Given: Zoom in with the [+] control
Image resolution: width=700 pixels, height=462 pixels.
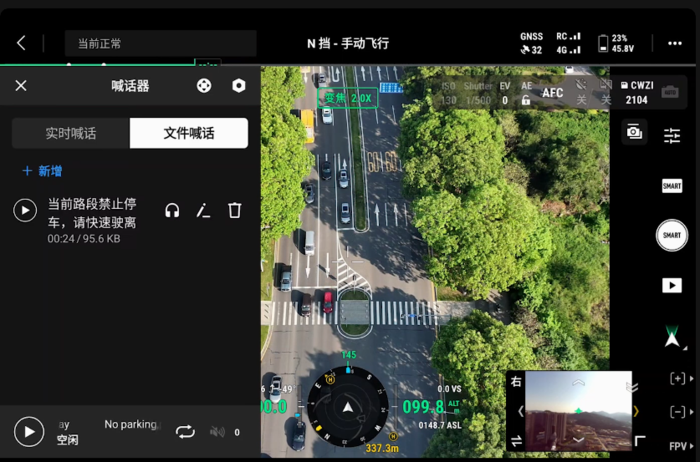Looking at the screenshot, I should click(x=678, y=379).
